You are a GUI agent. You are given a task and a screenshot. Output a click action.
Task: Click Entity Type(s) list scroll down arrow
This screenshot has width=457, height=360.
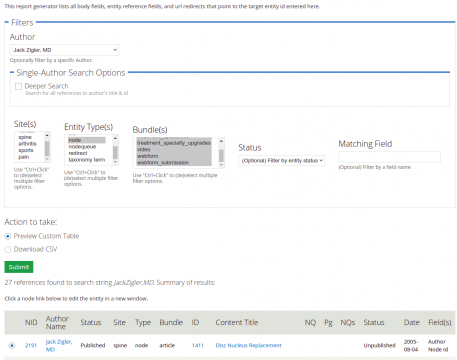pos(115,162)
